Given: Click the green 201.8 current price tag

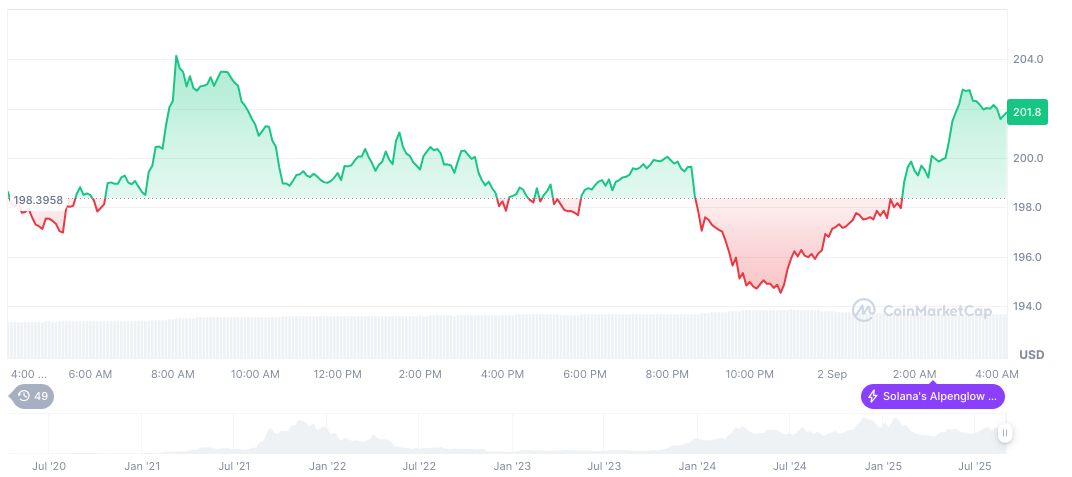Looking at the screenshot, I should [1027, 113].
